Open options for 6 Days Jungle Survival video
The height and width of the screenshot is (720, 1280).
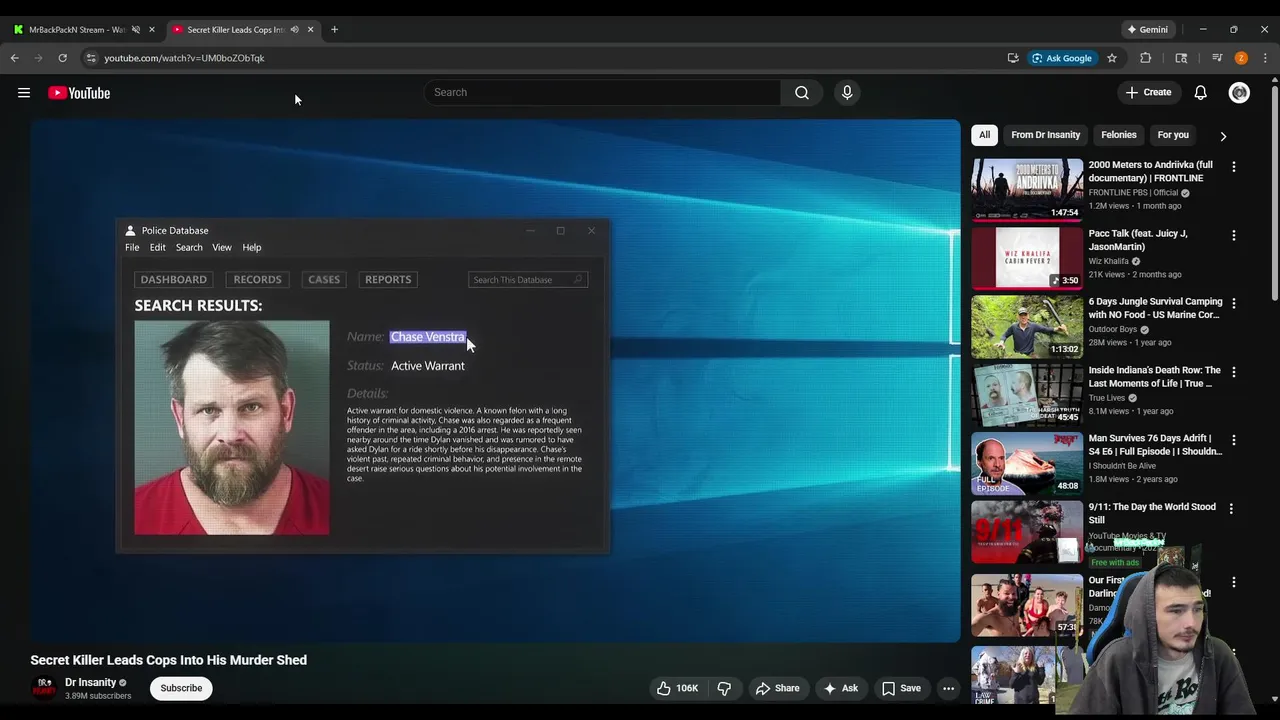[1233, 303]
